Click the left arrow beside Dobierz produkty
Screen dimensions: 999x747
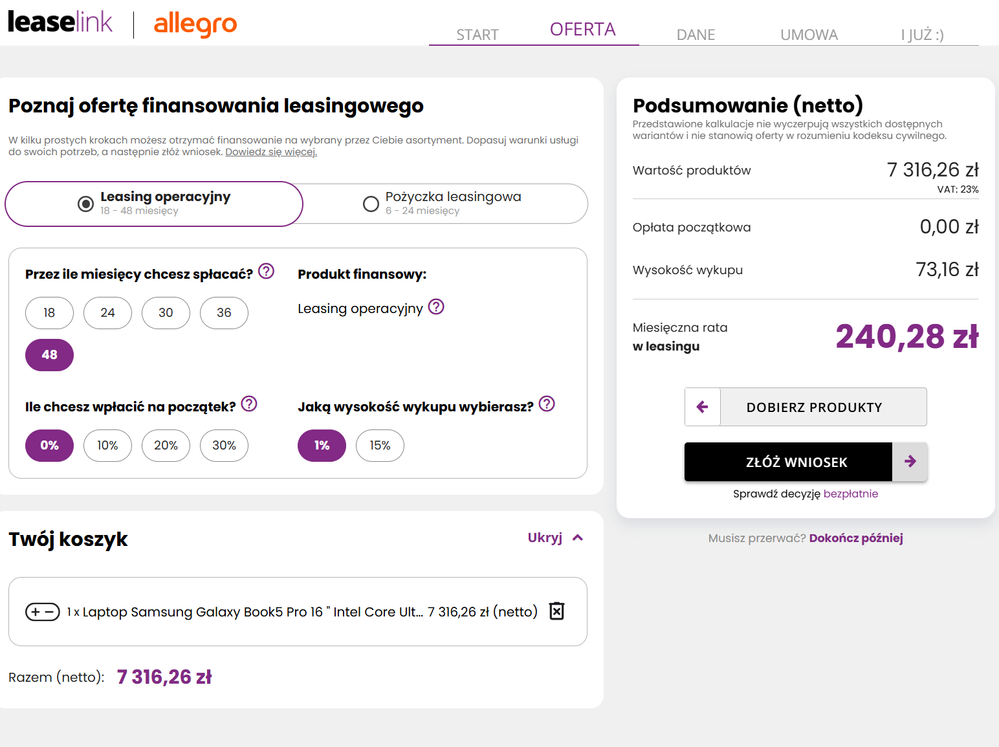[x=702, y=407]
